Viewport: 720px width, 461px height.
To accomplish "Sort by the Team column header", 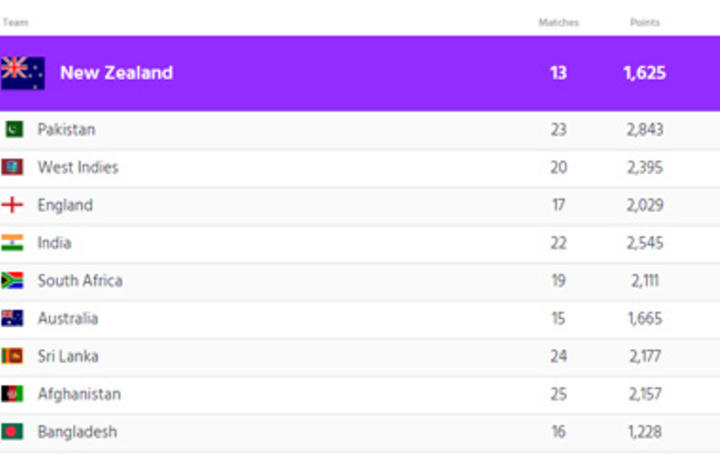I will click(15, 22).
